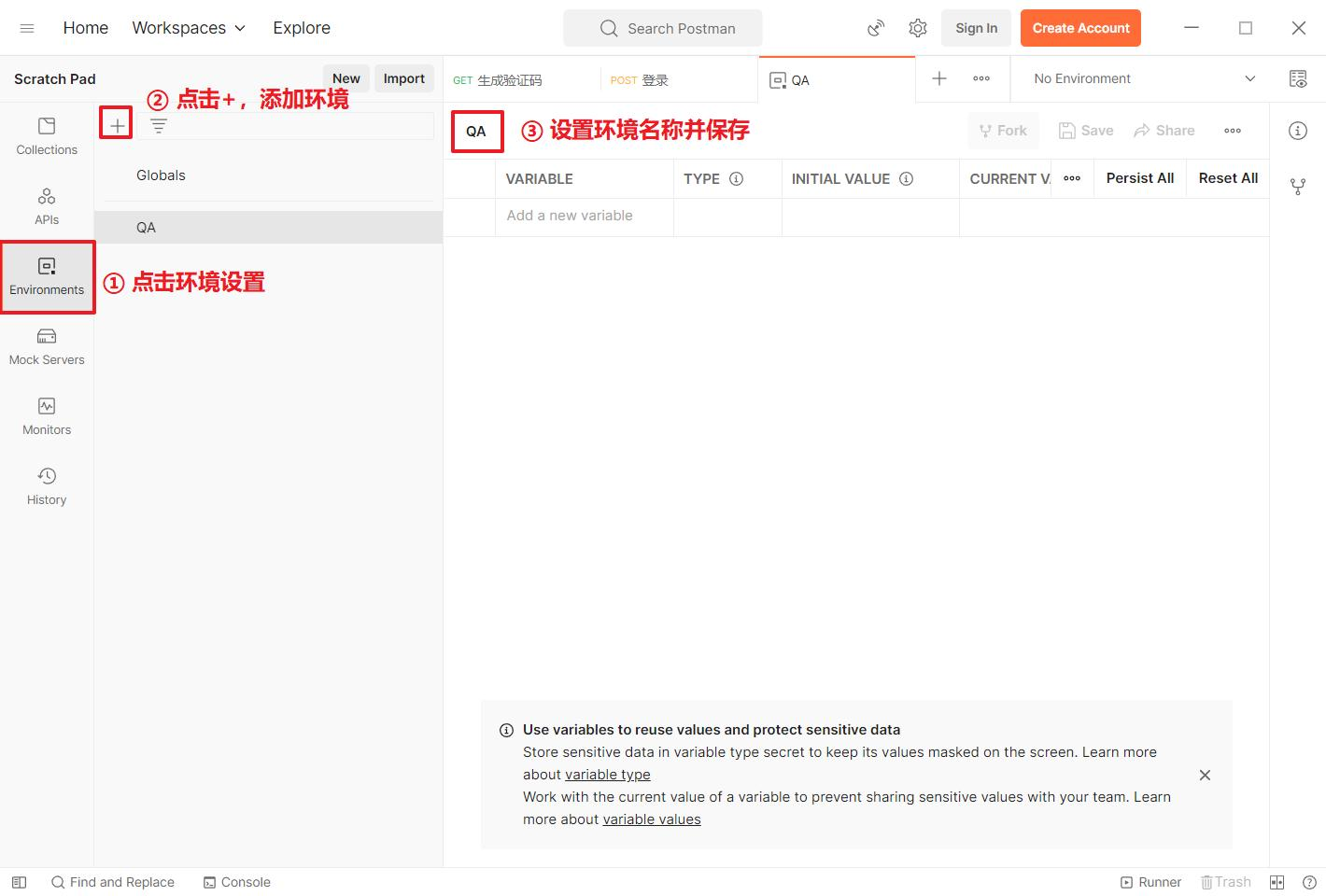Dismiss the variables tip banner
This screenshot has width=1326, height=896.
pos(1205,775)
